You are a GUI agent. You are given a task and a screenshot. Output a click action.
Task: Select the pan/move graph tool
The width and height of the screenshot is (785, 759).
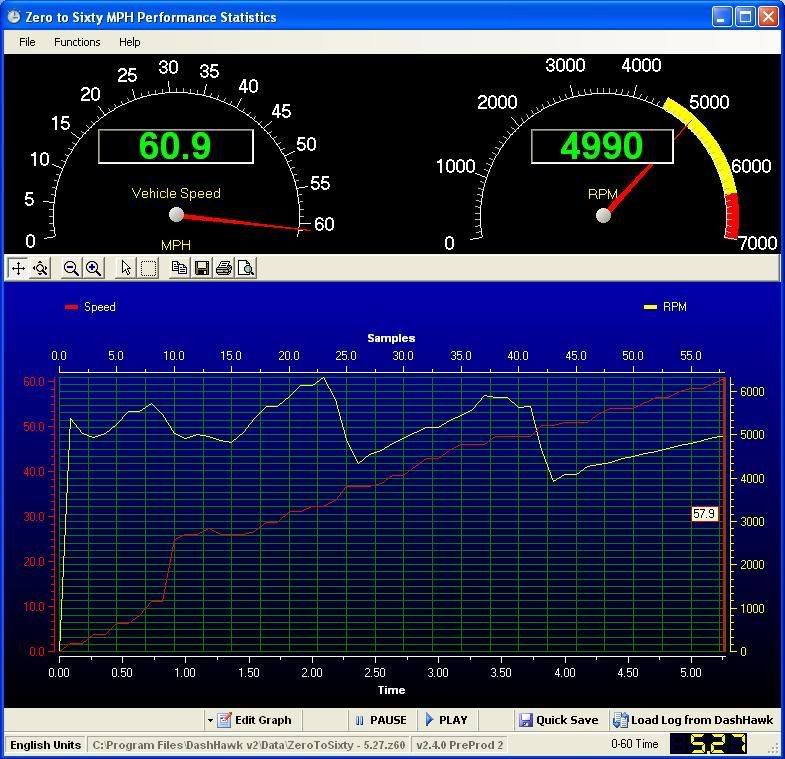[18, 268]
